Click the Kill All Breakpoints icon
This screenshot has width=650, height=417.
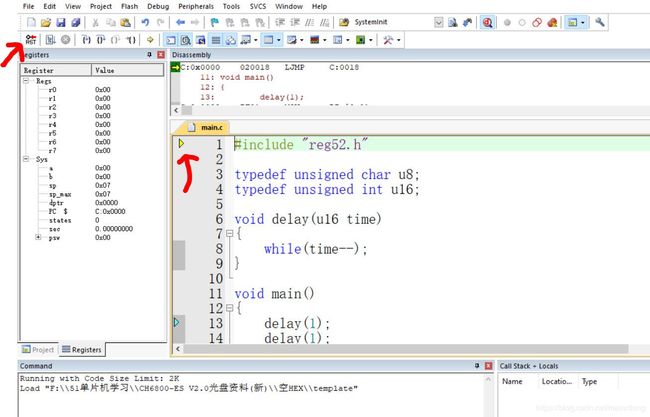click(x=552, y=22)
